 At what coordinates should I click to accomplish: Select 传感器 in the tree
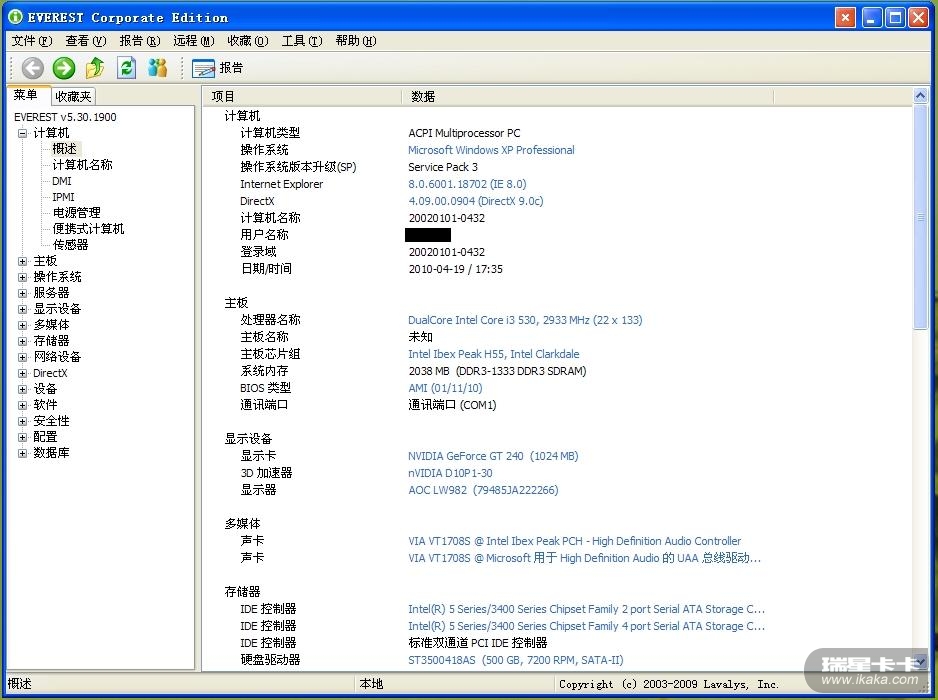tap(71, 245)
